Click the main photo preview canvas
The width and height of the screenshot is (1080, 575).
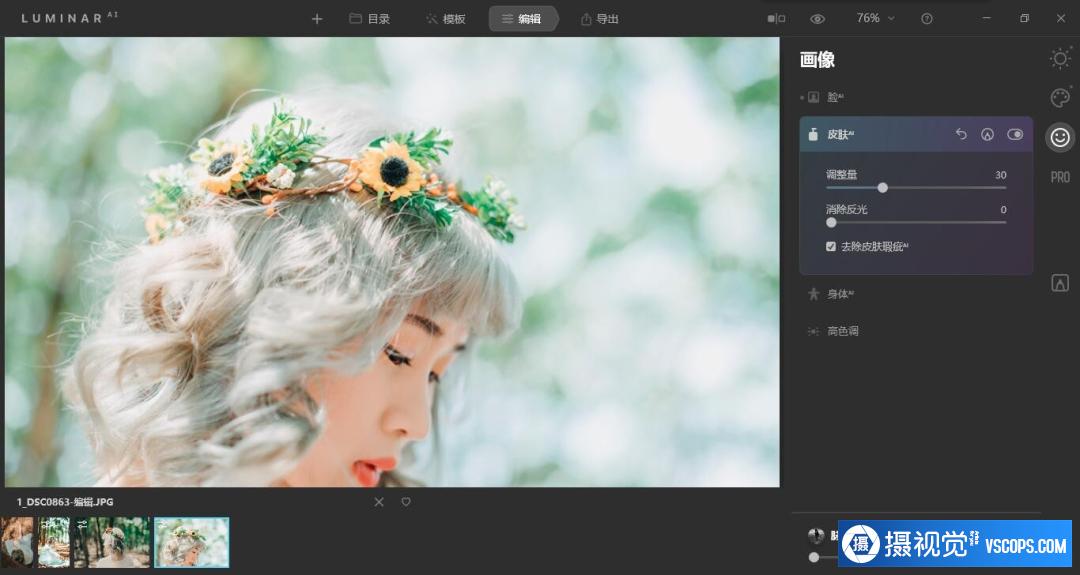pyautogui.click(x=392, y=262)
